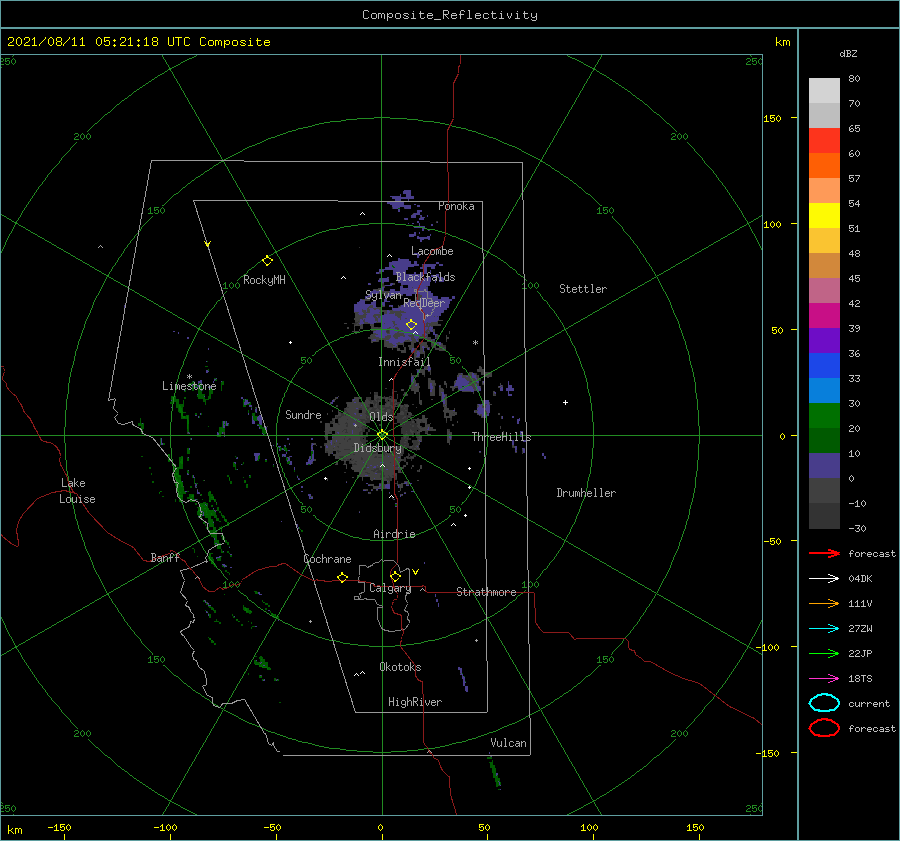The width and height of the screenshot is (900, 841).
Task: Click the yellow diamond marker above Calgary
Action: pos(395,576)
